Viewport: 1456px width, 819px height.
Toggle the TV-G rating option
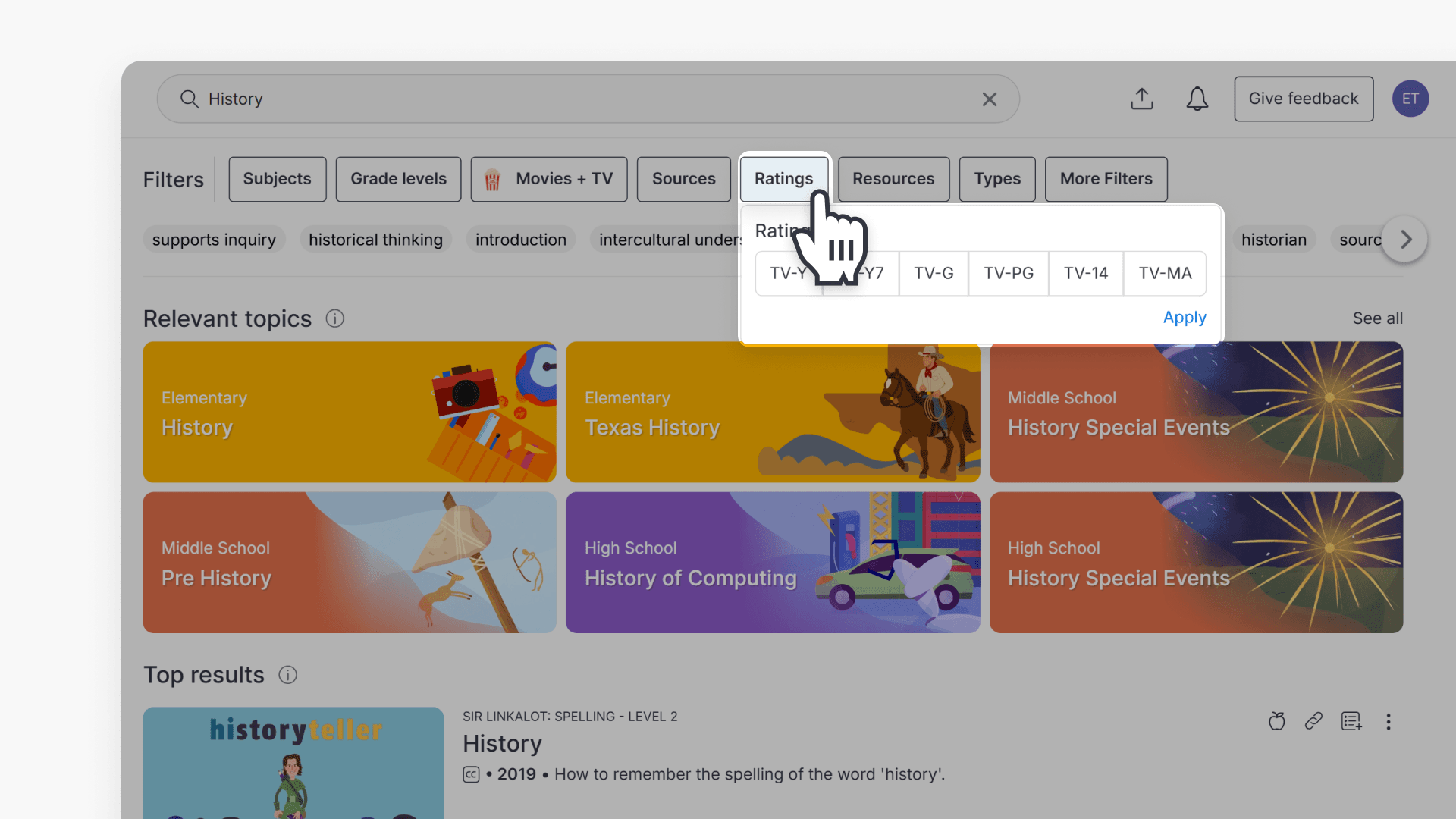[933, 273]
